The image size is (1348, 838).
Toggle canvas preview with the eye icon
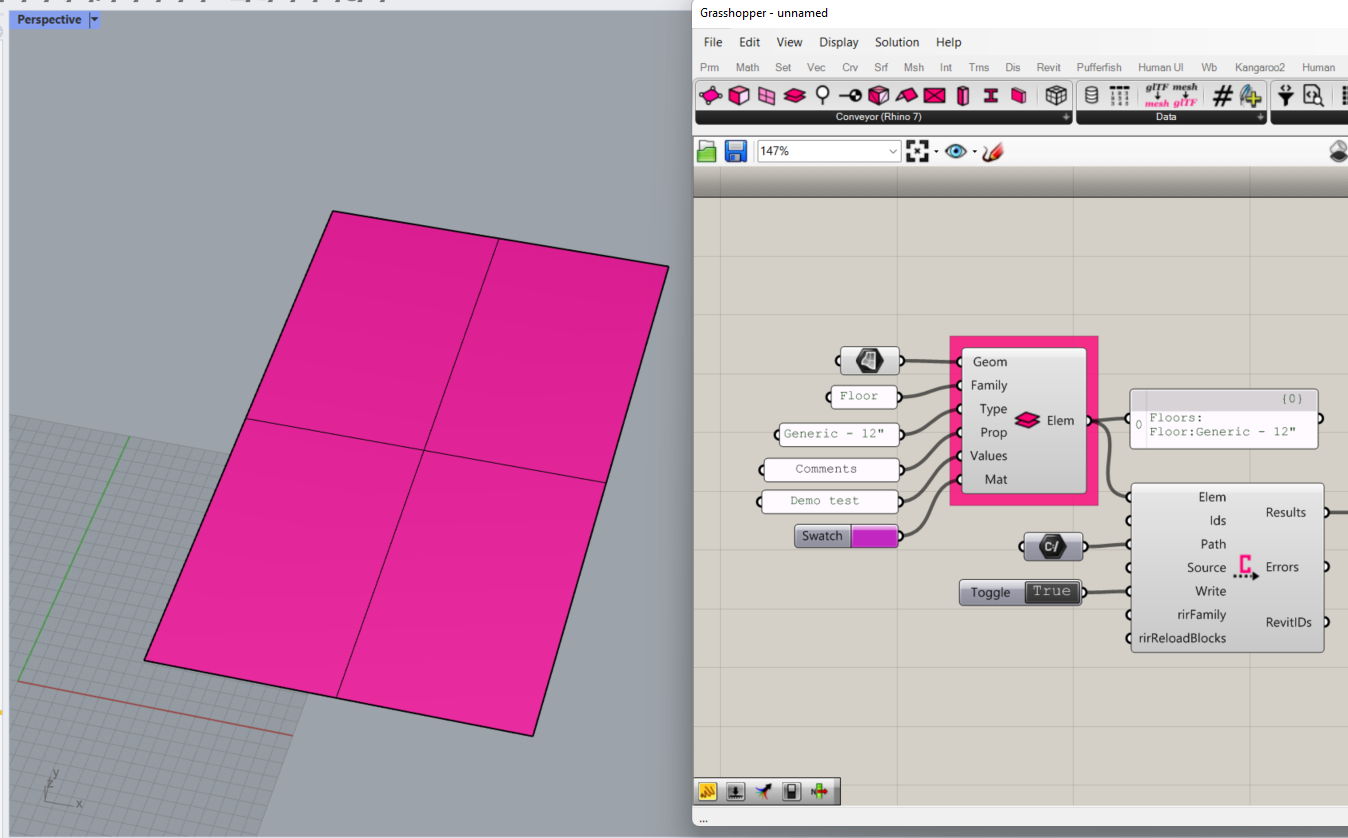[956, 150]
